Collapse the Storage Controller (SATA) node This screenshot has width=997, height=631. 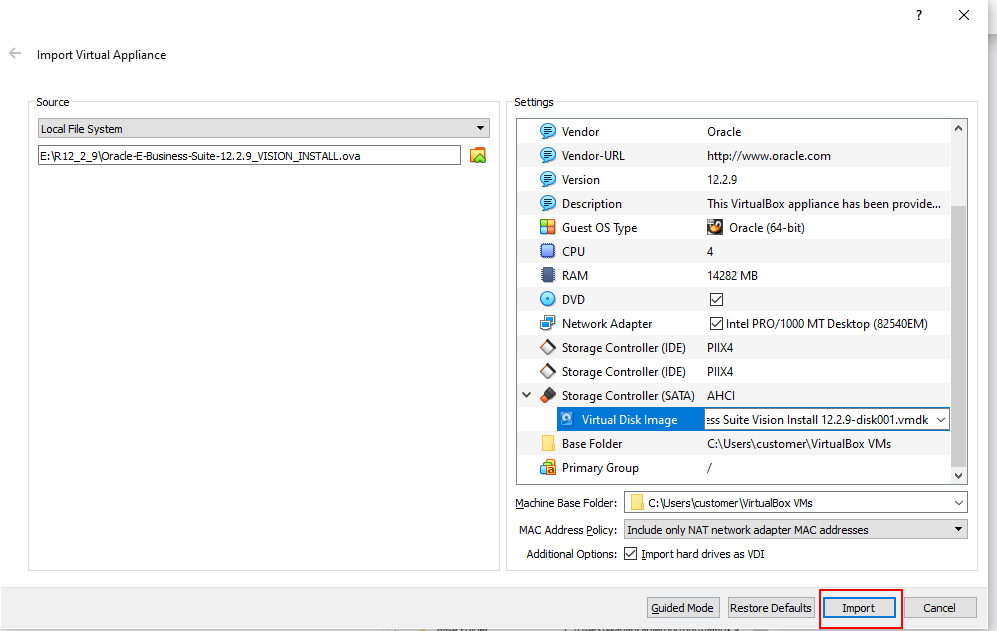[526, 396]
